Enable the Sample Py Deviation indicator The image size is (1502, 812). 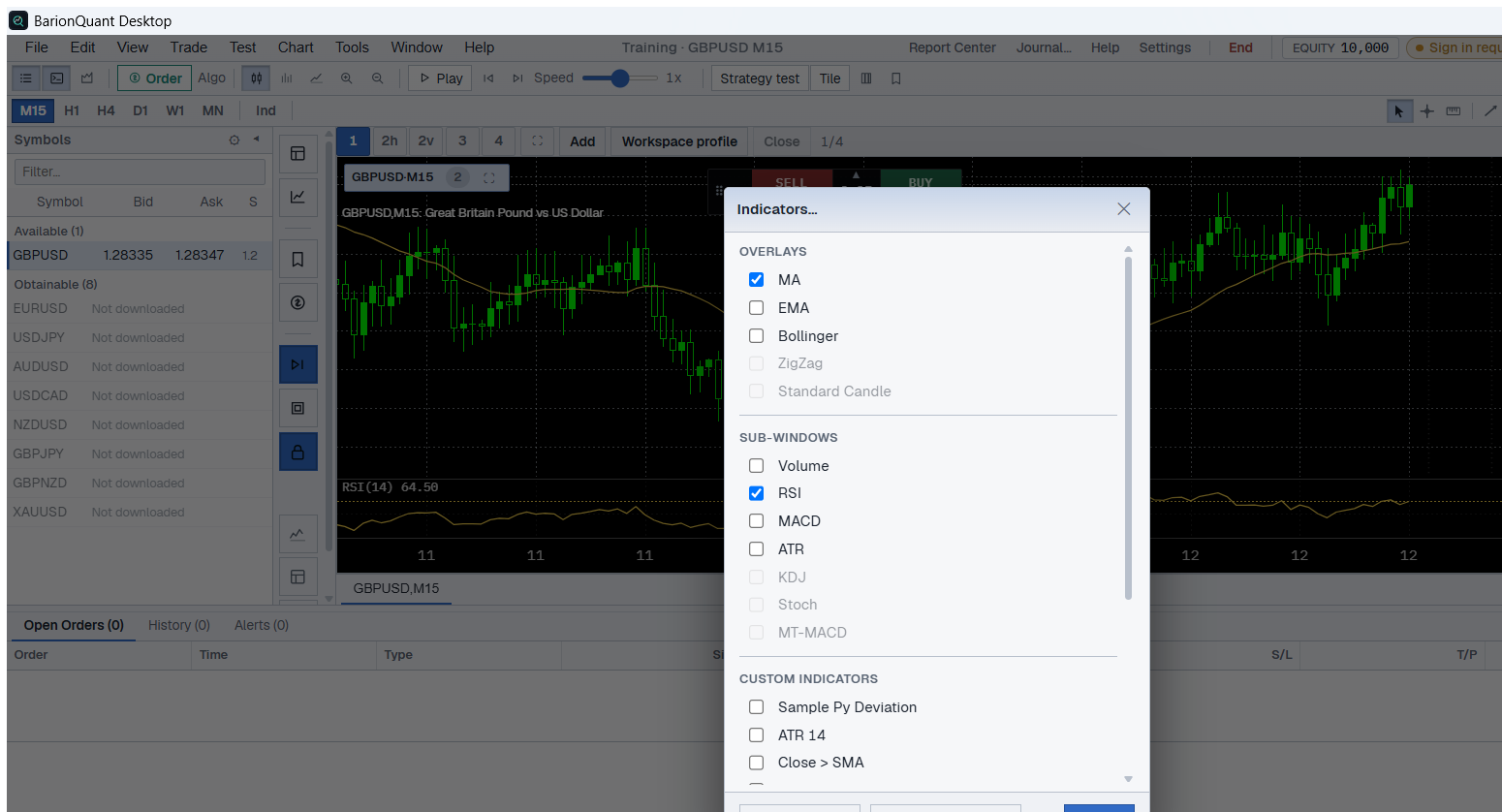[x=757, y=707]
